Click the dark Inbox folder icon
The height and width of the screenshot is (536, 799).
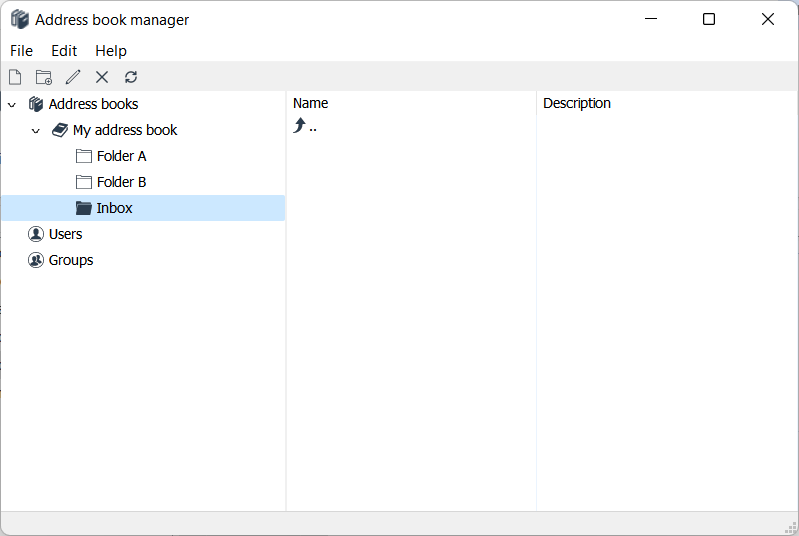click(x=84, y=208)
